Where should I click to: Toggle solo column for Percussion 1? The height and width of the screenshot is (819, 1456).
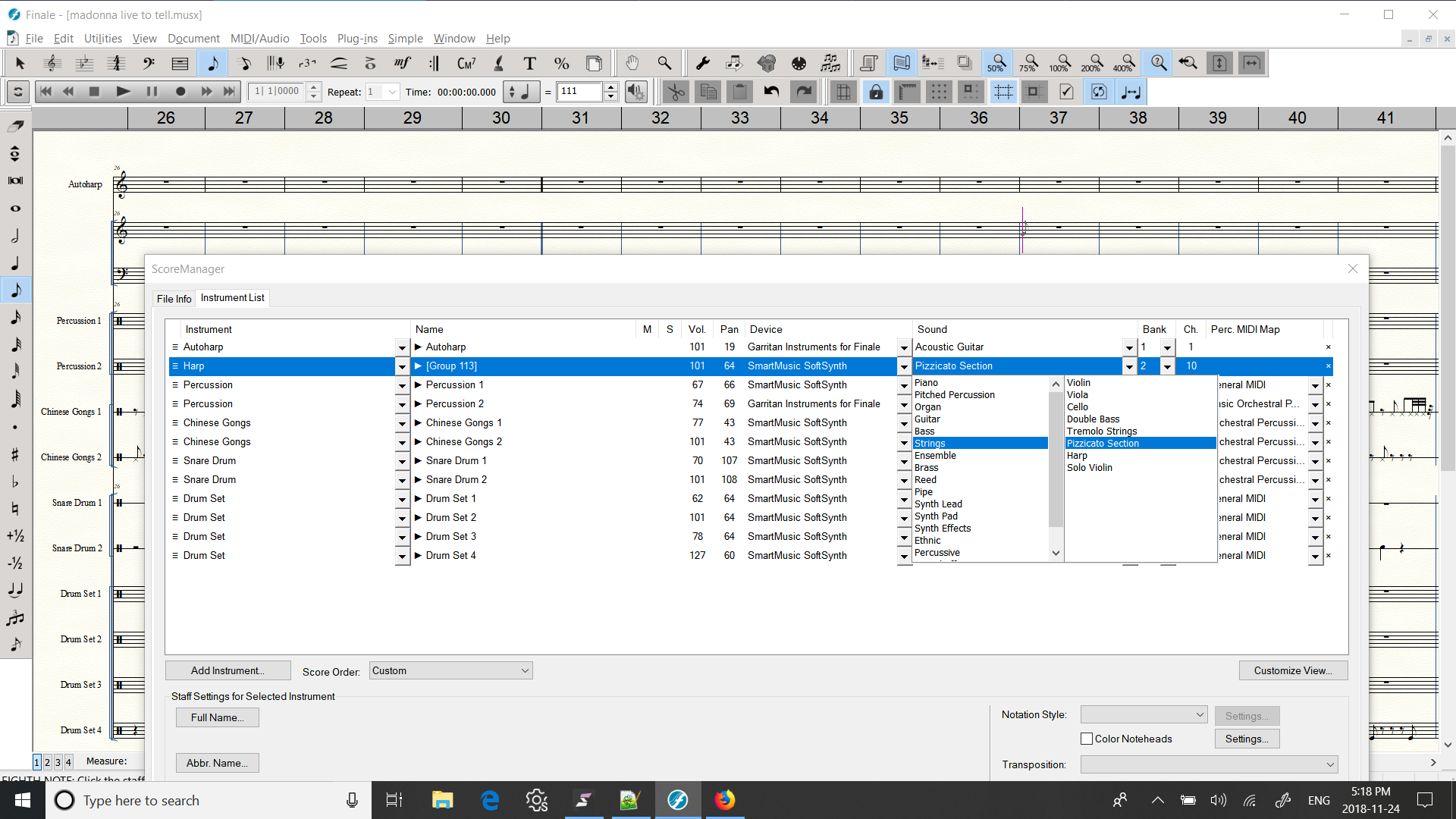(x=670, y=385)
